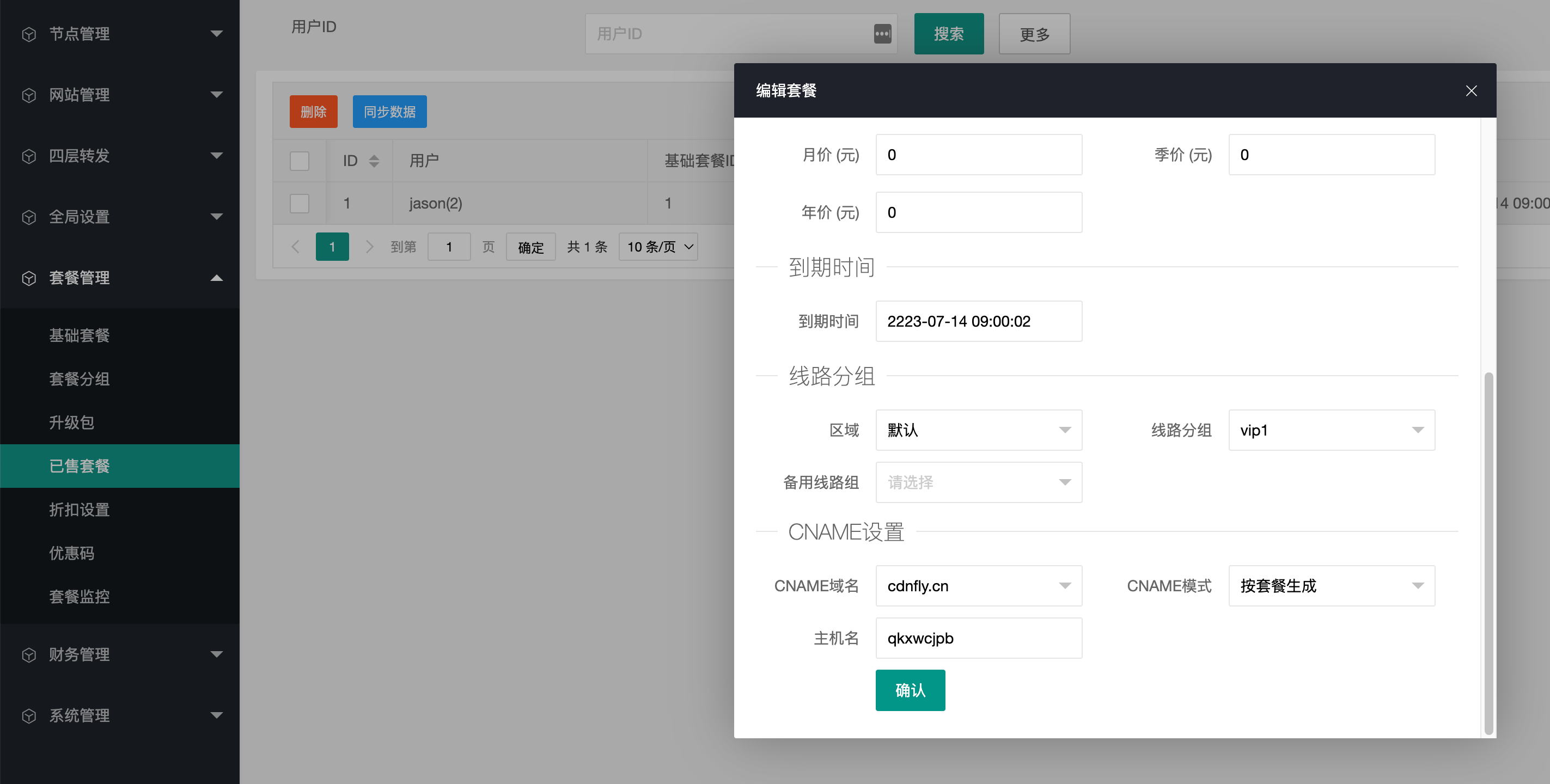Viewport: 1550px width, 784px height.
Task: Focus the 月价 (元) input field
Action: point(978,155)
